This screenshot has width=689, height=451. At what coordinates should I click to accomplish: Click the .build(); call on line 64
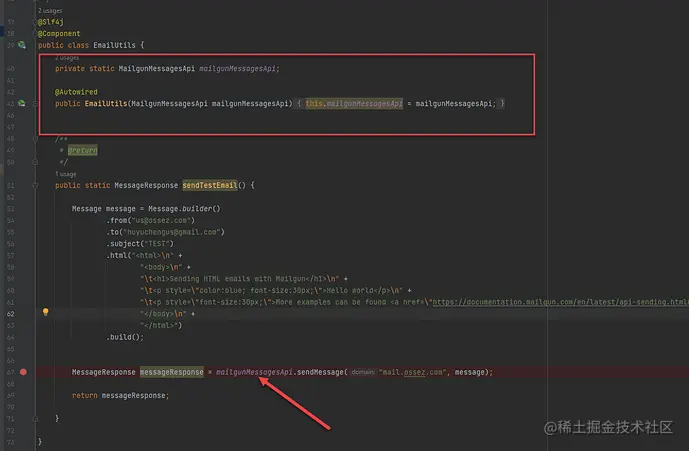(125, 337)
